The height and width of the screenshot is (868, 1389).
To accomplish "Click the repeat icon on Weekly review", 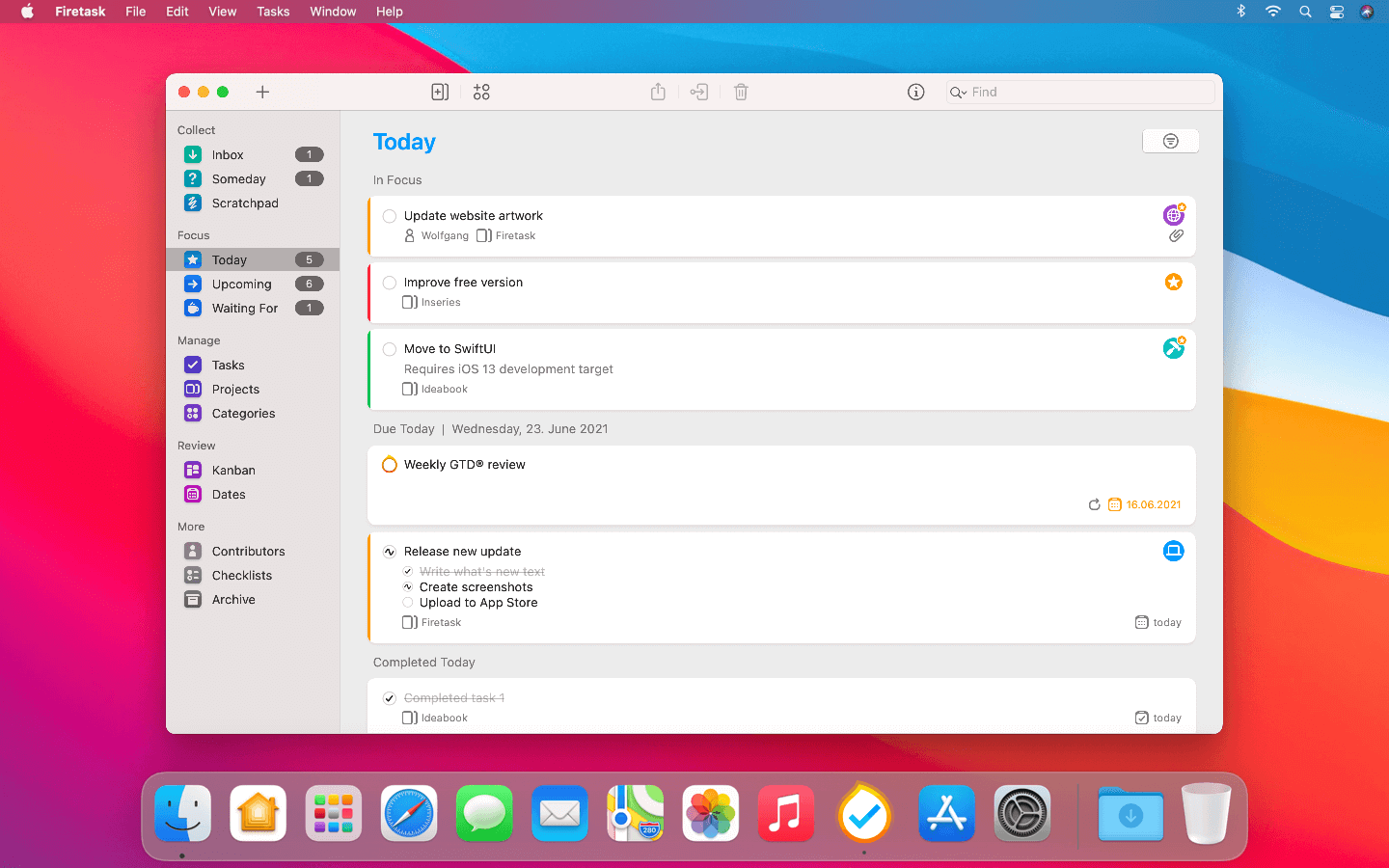I will [1094, 504].
